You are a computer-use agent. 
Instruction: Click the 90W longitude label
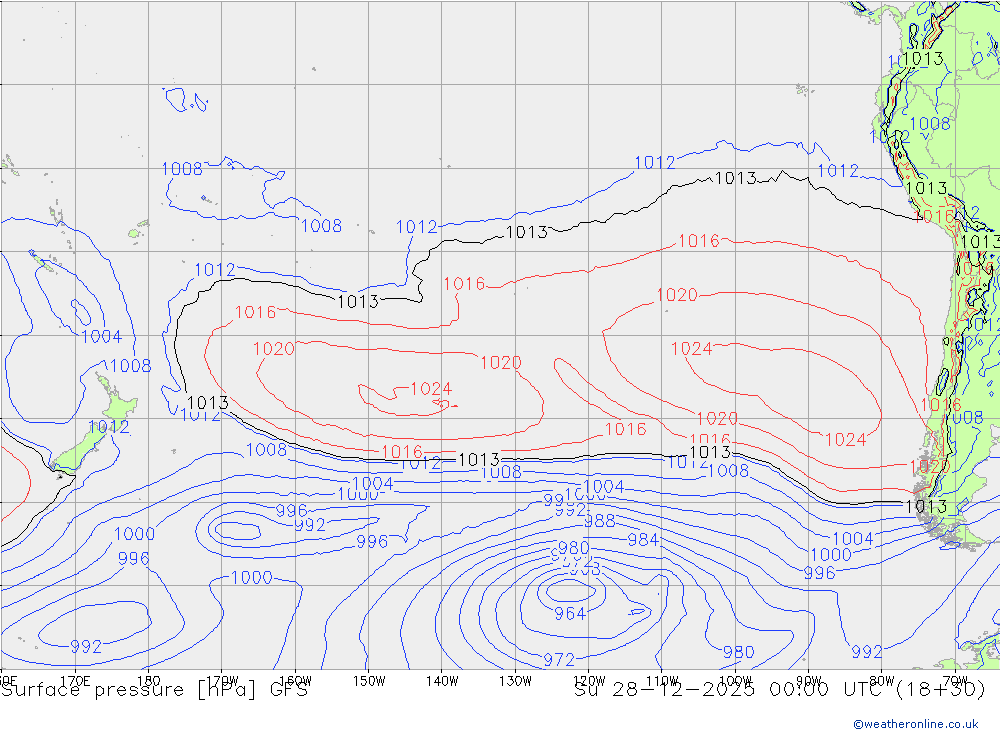[x=808, y=680]
